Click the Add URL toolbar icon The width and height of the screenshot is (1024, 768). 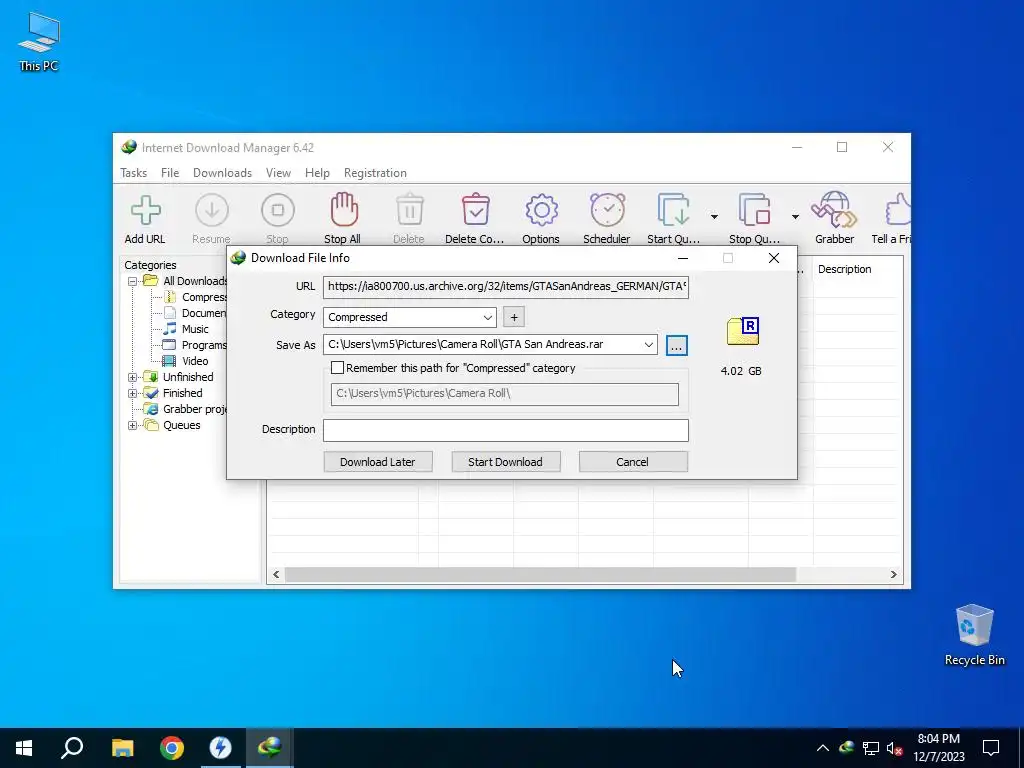point(145,210)
